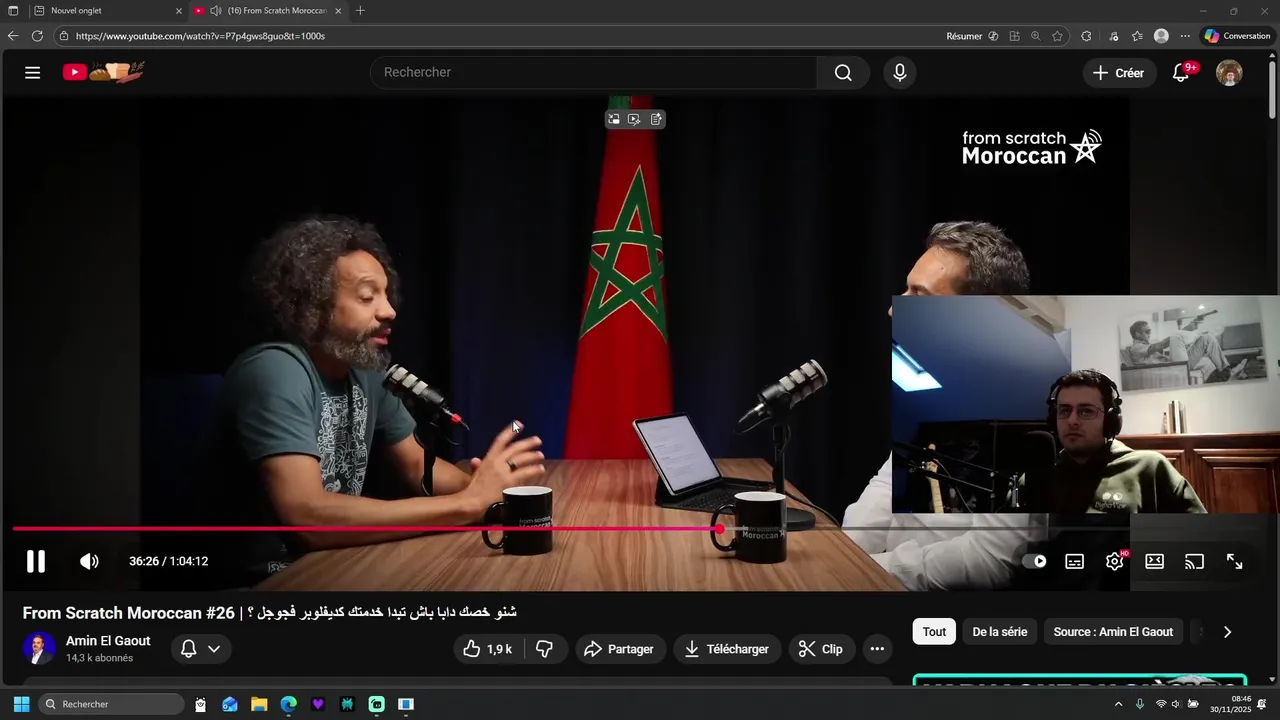Go back in the browser
The image size is (1280, 720).
(13, 36)
